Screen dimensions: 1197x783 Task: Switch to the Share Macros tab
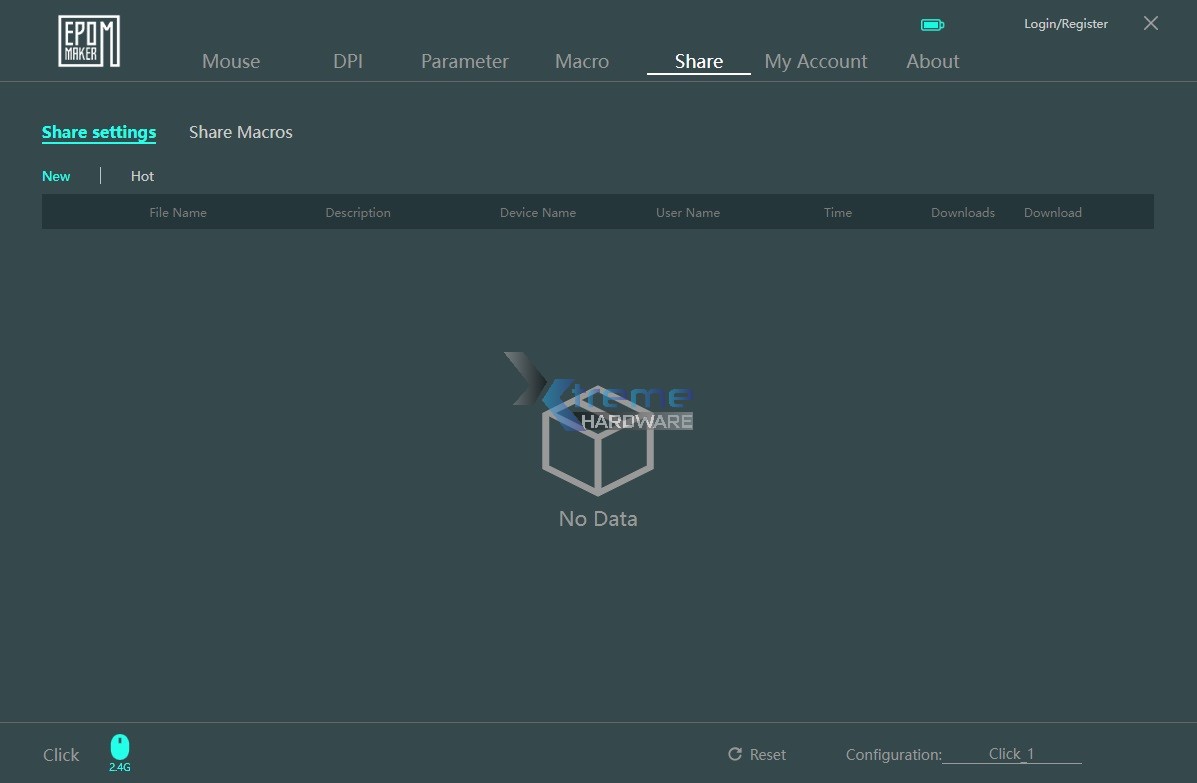[240, 131]
